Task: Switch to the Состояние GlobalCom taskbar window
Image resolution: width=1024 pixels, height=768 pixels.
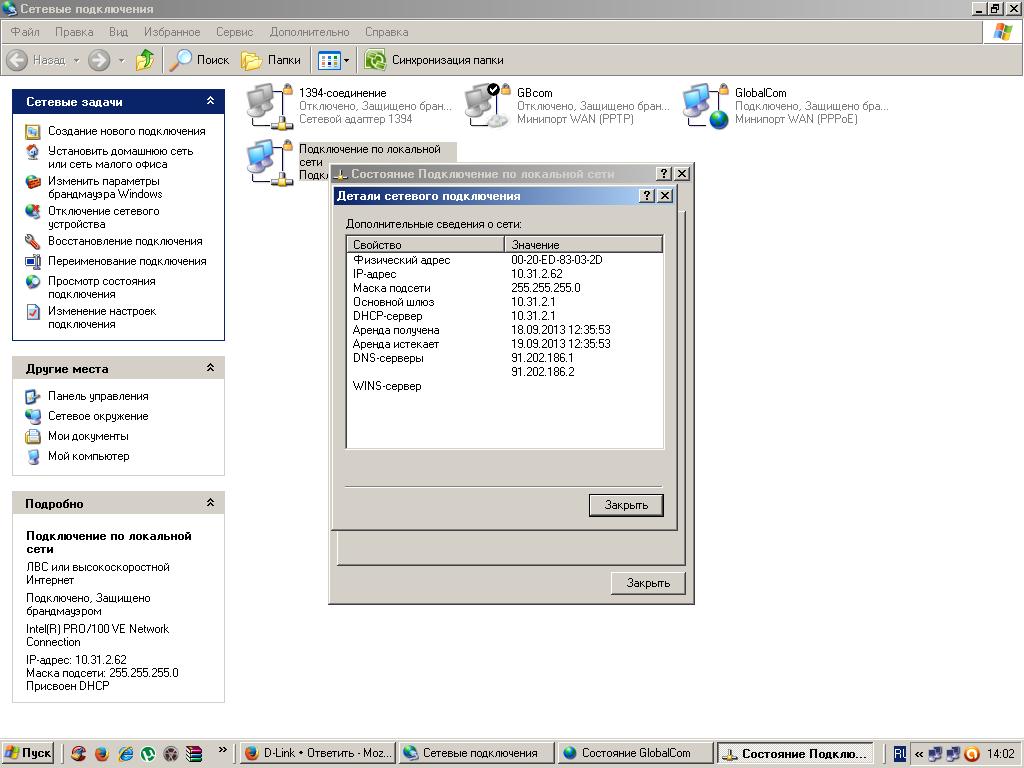Action: [x=638, y=753]
